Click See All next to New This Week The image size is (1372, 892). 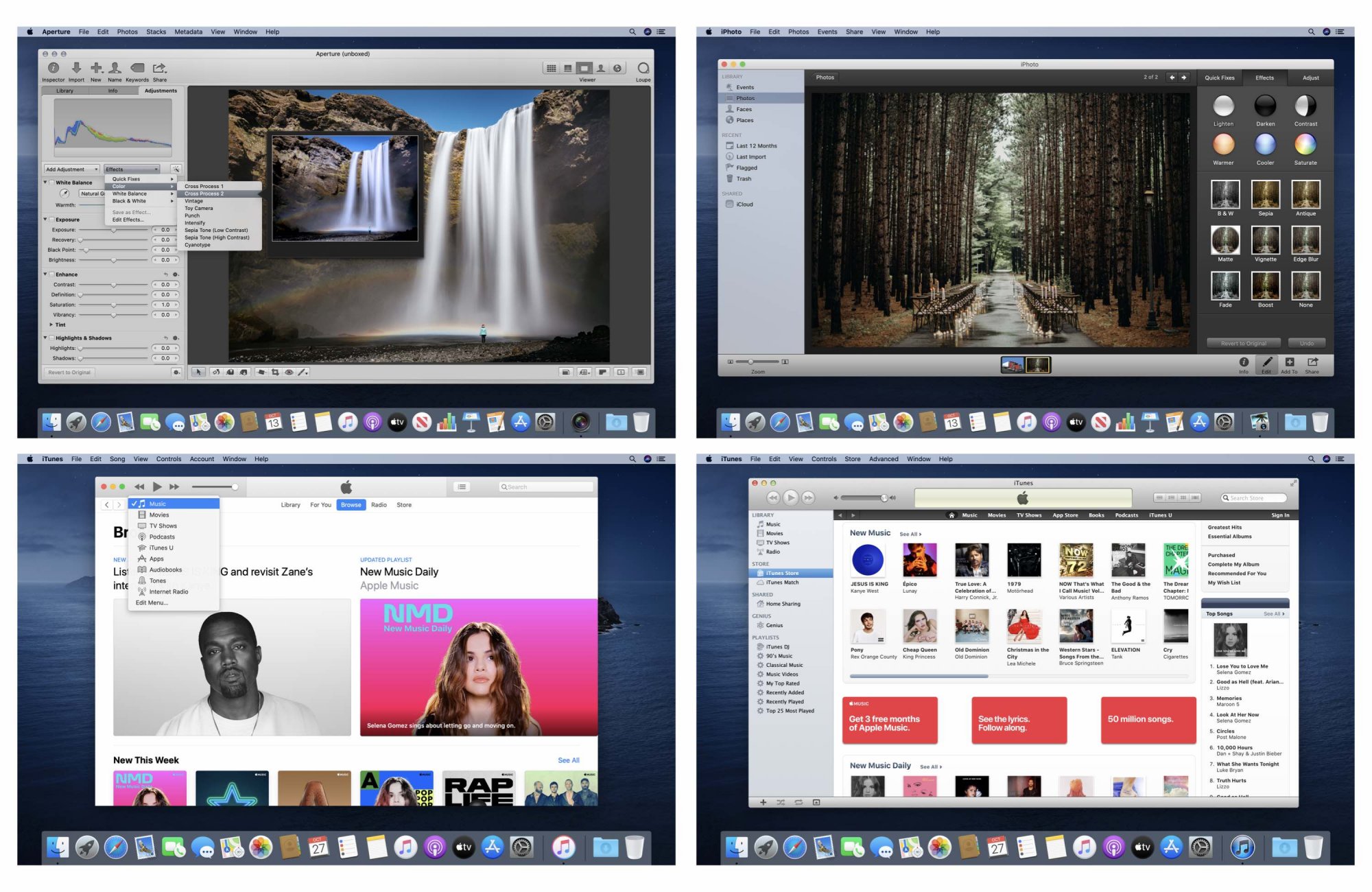568,760
